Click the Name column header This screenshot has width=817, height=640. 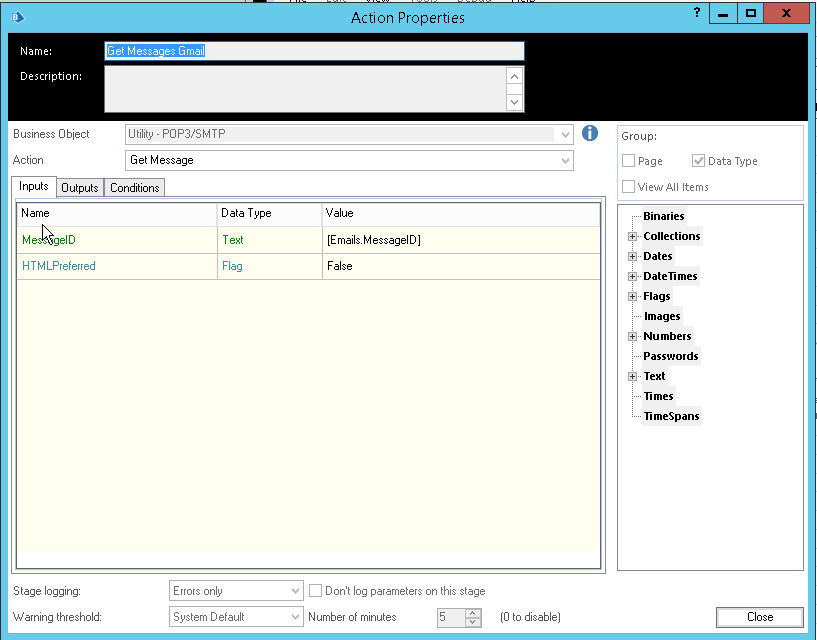point(117,213)
